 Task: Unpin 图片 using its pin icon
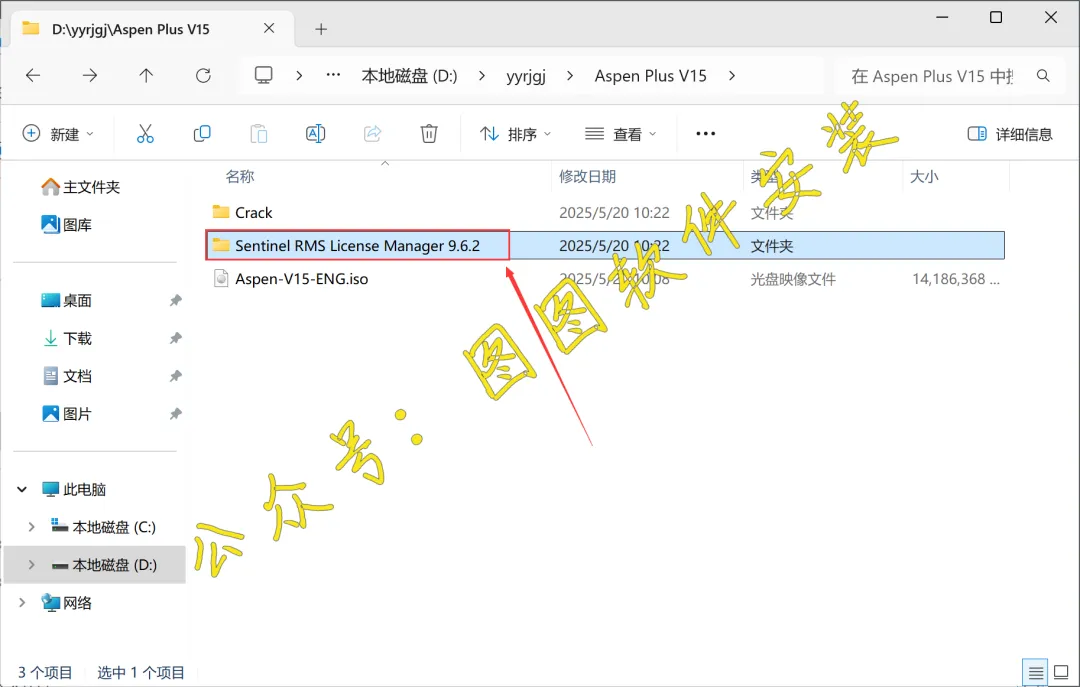click(x=176, y=413)
